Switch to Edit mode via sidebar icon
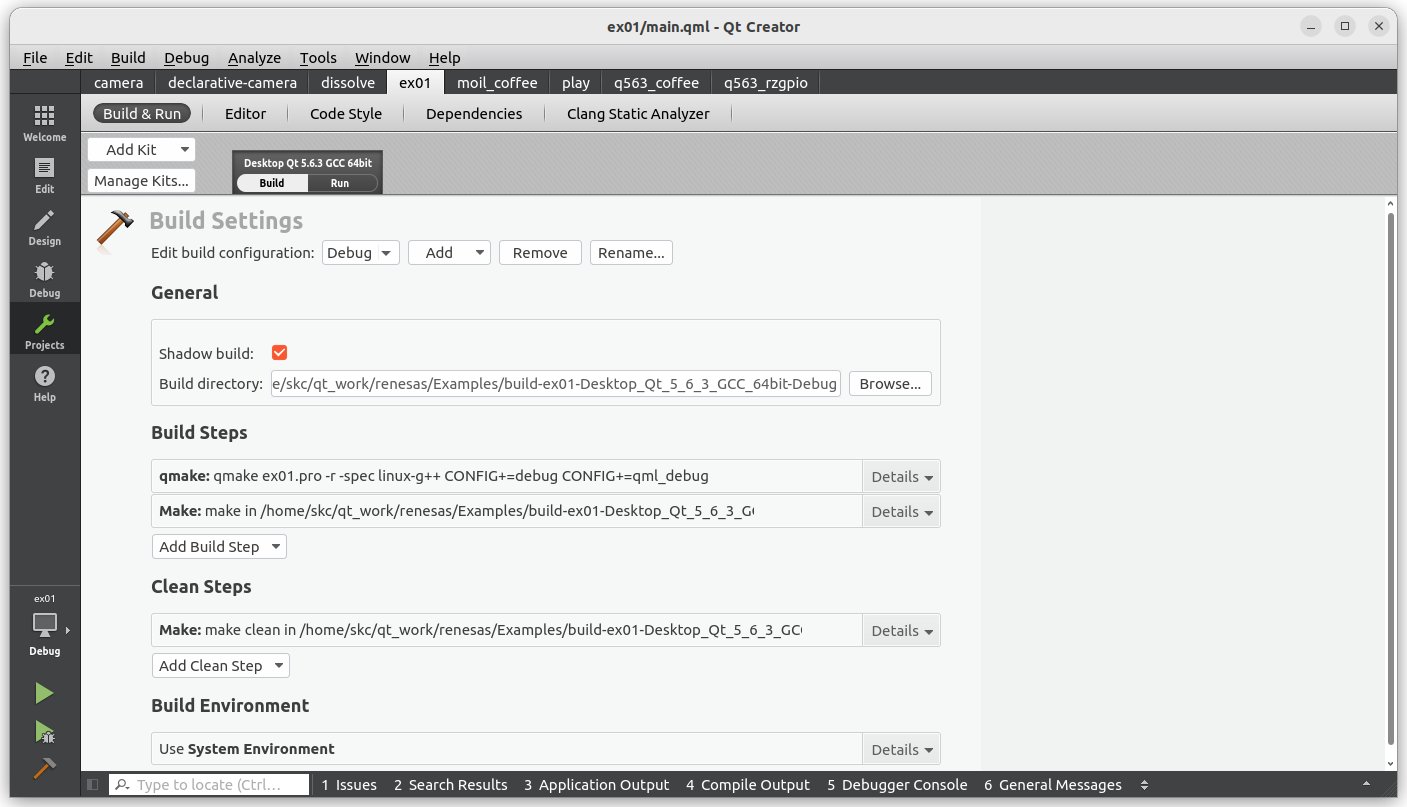The width and height of the screenshot is (1407, 807). coord(44,172)
